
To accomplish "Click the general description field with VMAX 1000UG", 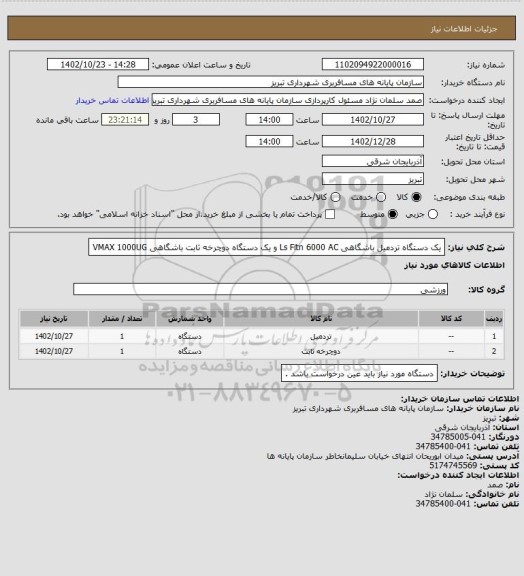I will pyautogui.click(x=266, y=247).
